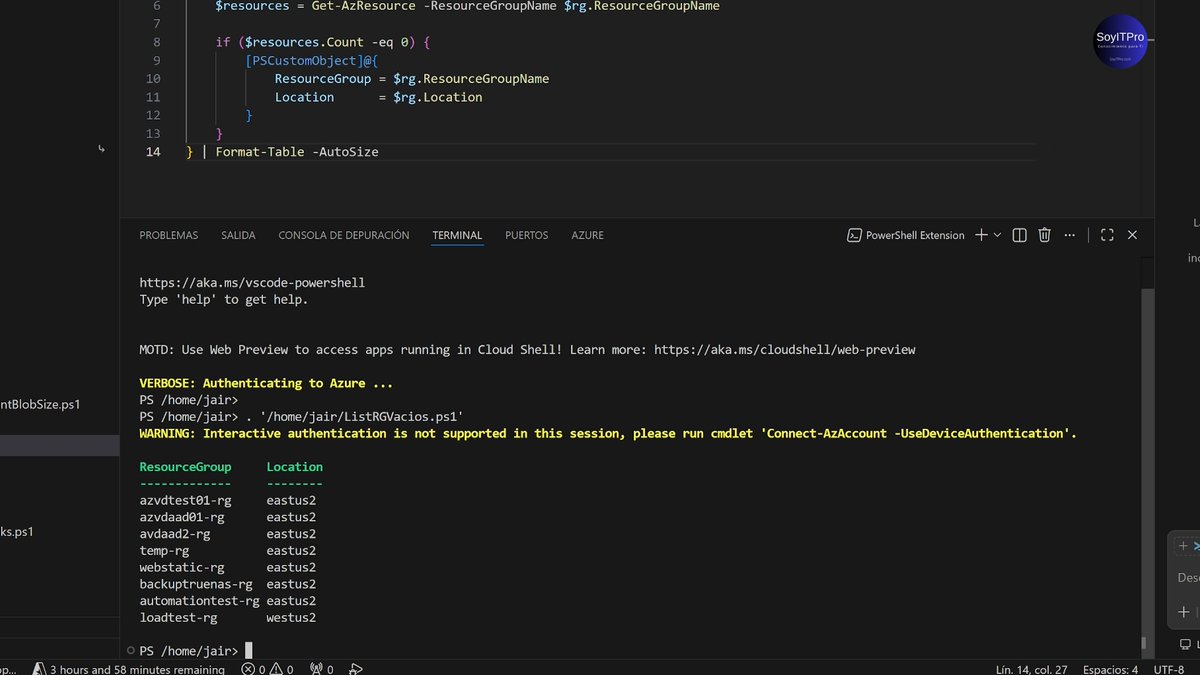This screenshot has height=675, width=1200.
Task: Open the cloudshell/web-preview link
Action: (x=785, y=350)
